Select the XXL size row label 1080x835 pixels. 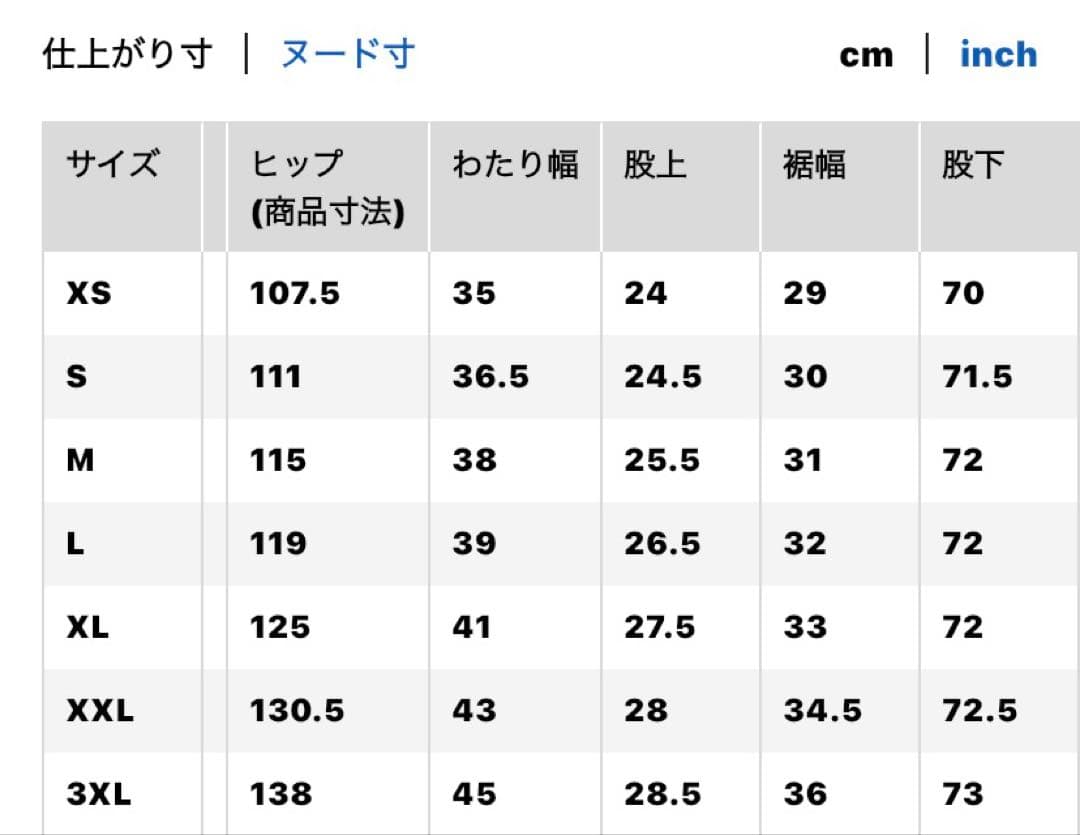pyautogui.click(x=100, y=710)
